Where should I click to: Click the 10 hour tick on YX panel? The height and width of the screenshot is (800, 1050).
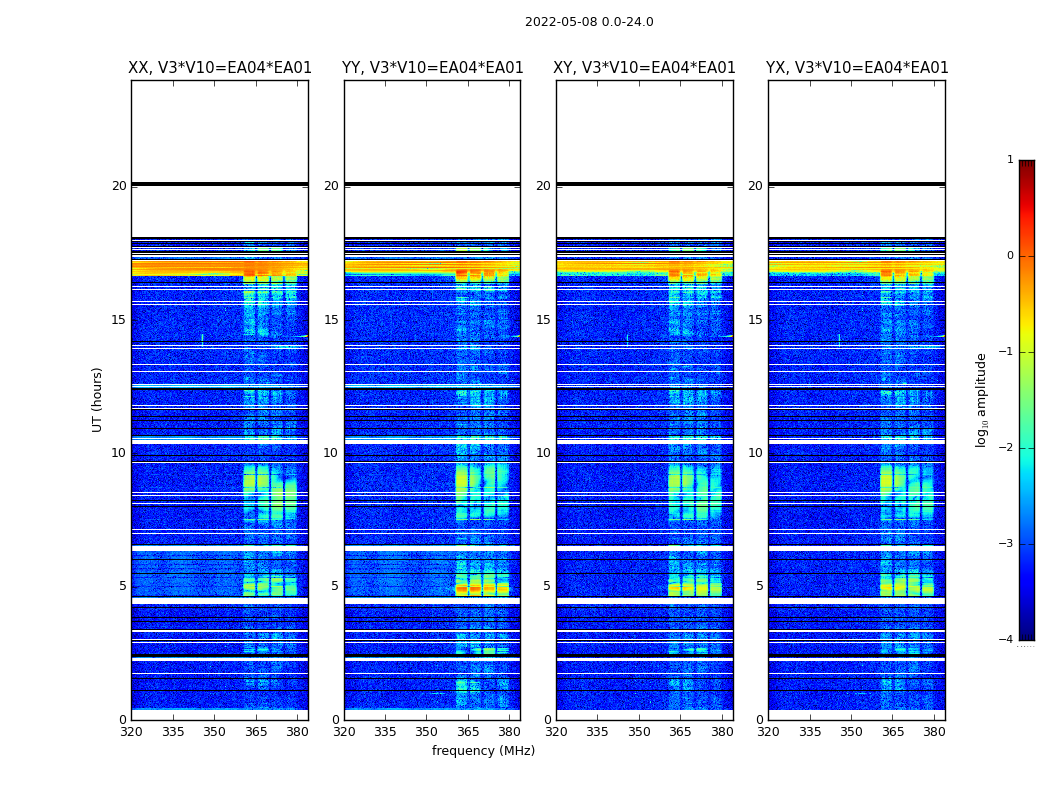756,453
